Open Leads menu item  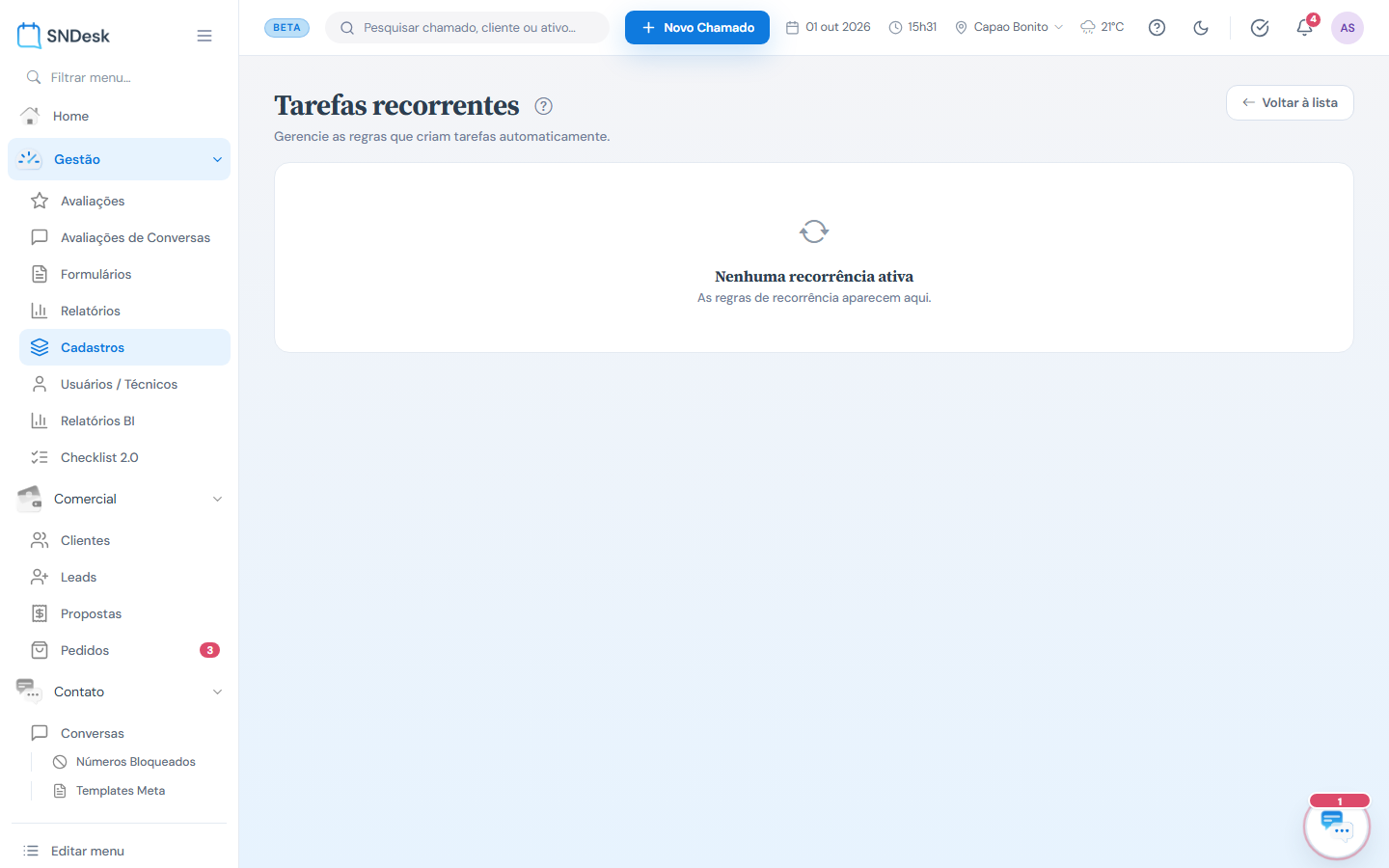click(x=125, y=577)
